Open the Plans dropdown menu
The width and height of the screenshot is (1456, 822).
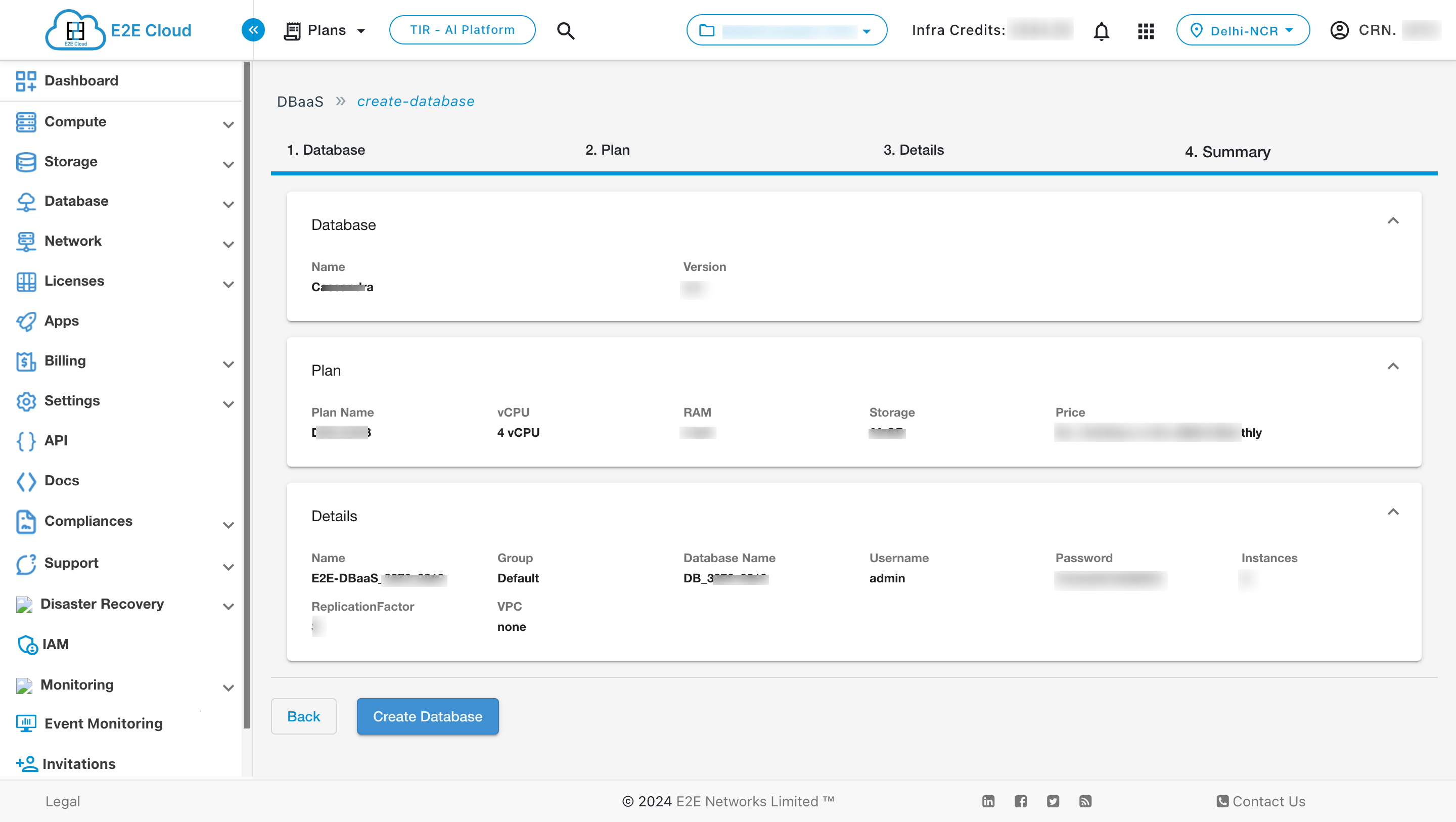(x=326, y=30)
